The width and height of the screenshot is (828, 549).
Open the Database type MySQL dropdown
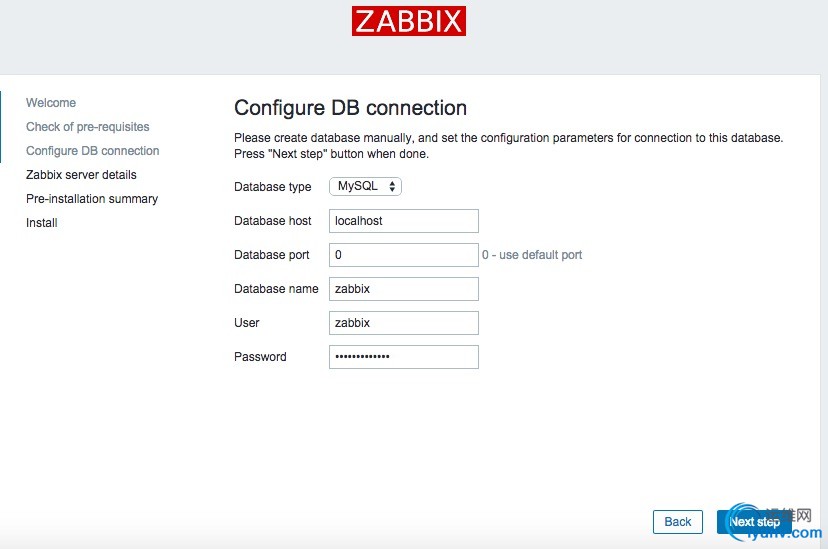[366, 187]
